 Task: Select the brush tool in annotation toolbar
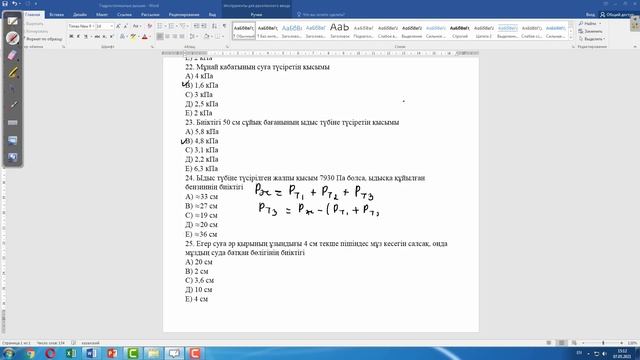[x=13, y=105]
